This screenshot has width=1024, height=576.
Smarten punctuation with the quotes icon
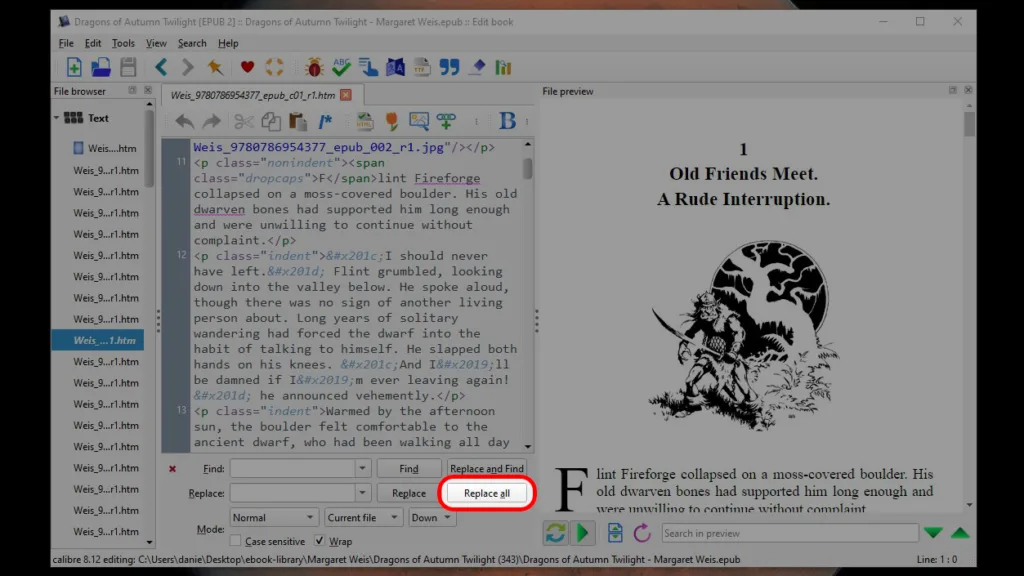pos(449,66)
